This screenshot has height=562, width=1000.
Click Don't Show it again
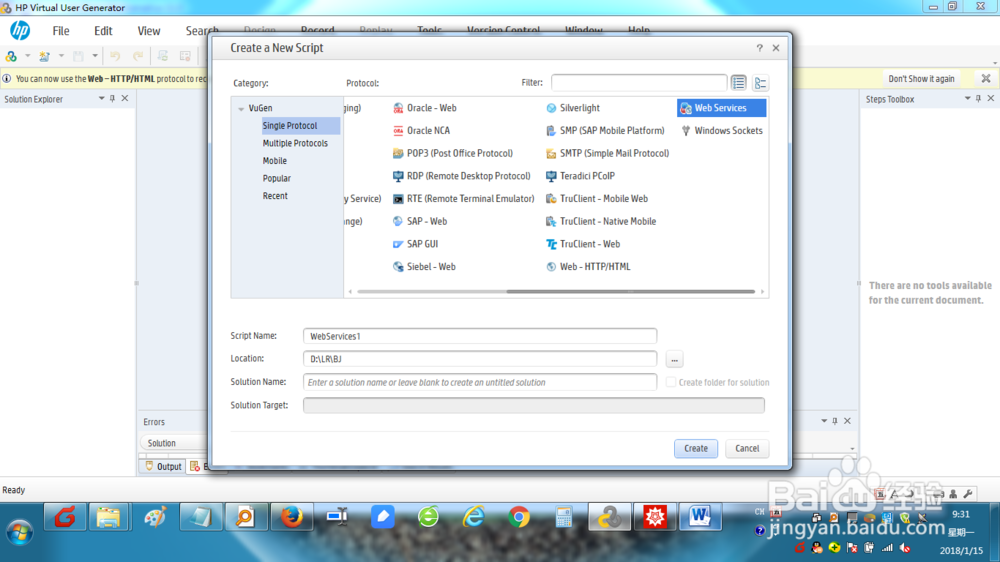[x=921, y=78]
